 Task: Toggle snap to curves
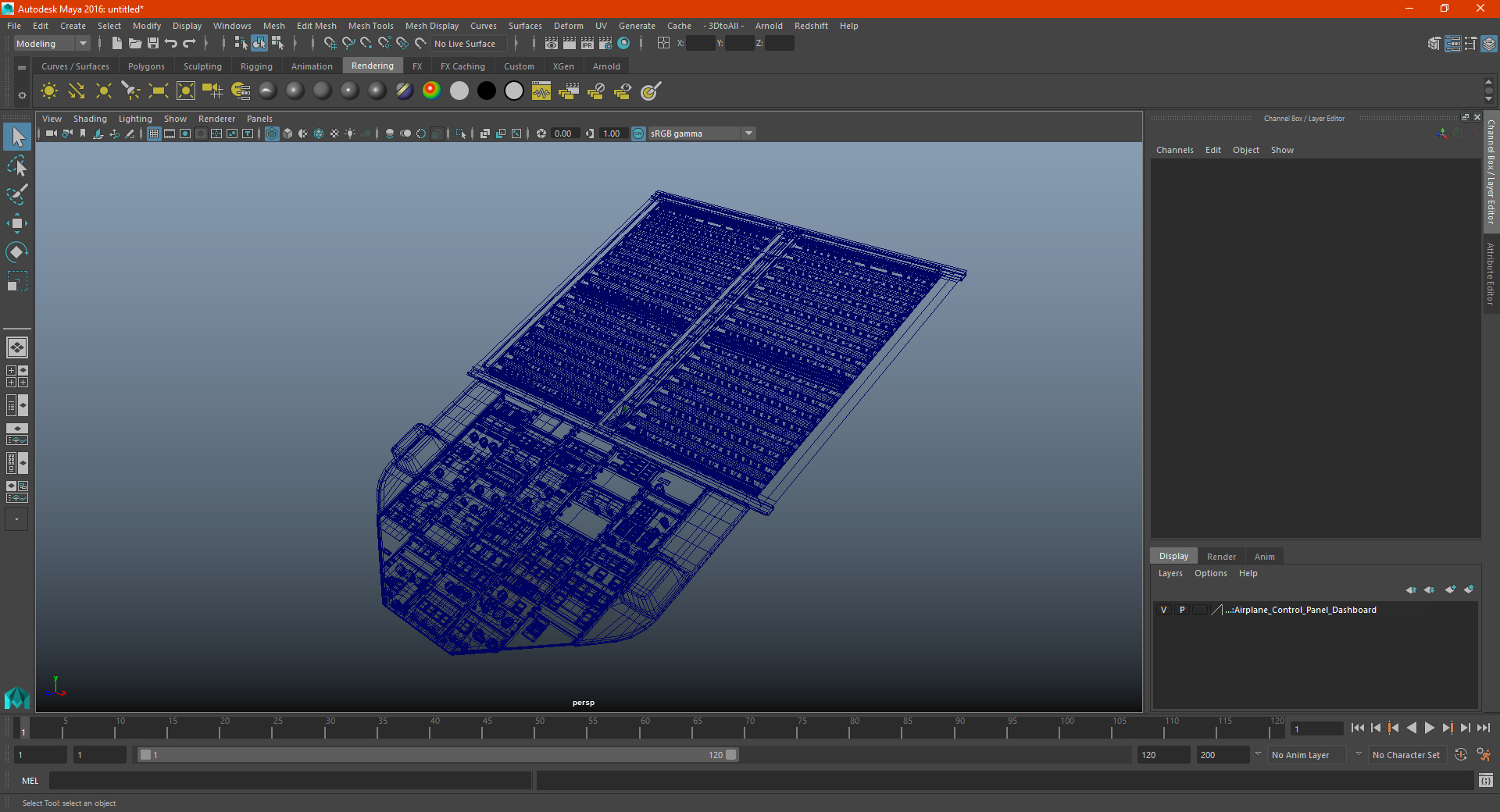348,44
